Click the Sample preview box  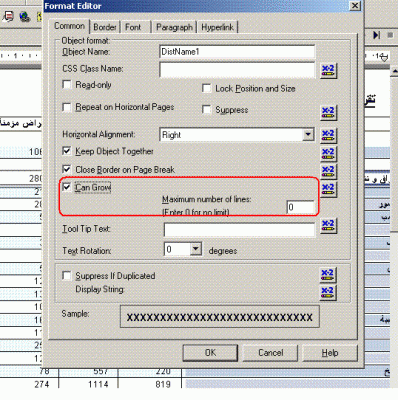(220, 317)
